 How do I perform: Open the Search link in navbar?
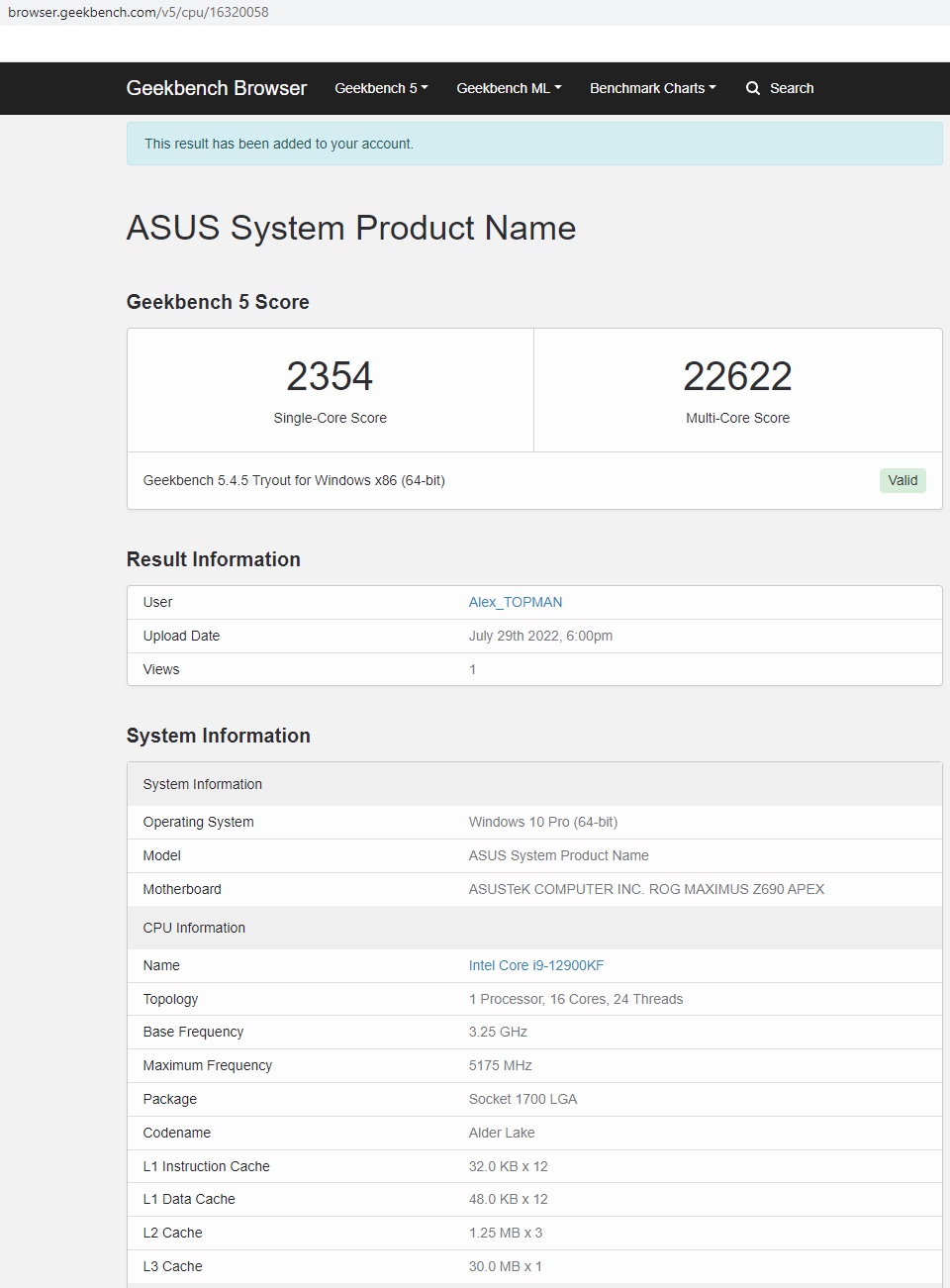coord(780,88)
